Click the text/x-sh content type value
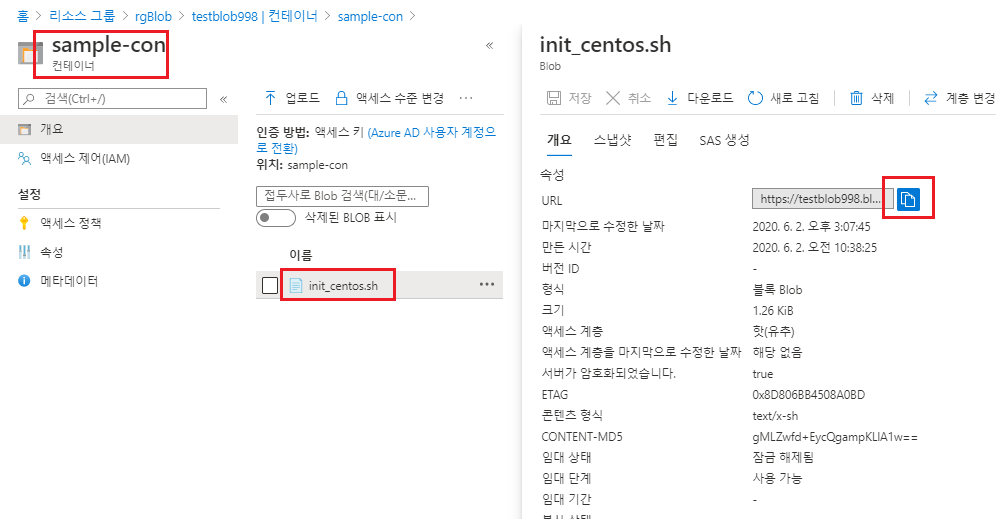The image size is (996, 519). click(x=775, y=416)
